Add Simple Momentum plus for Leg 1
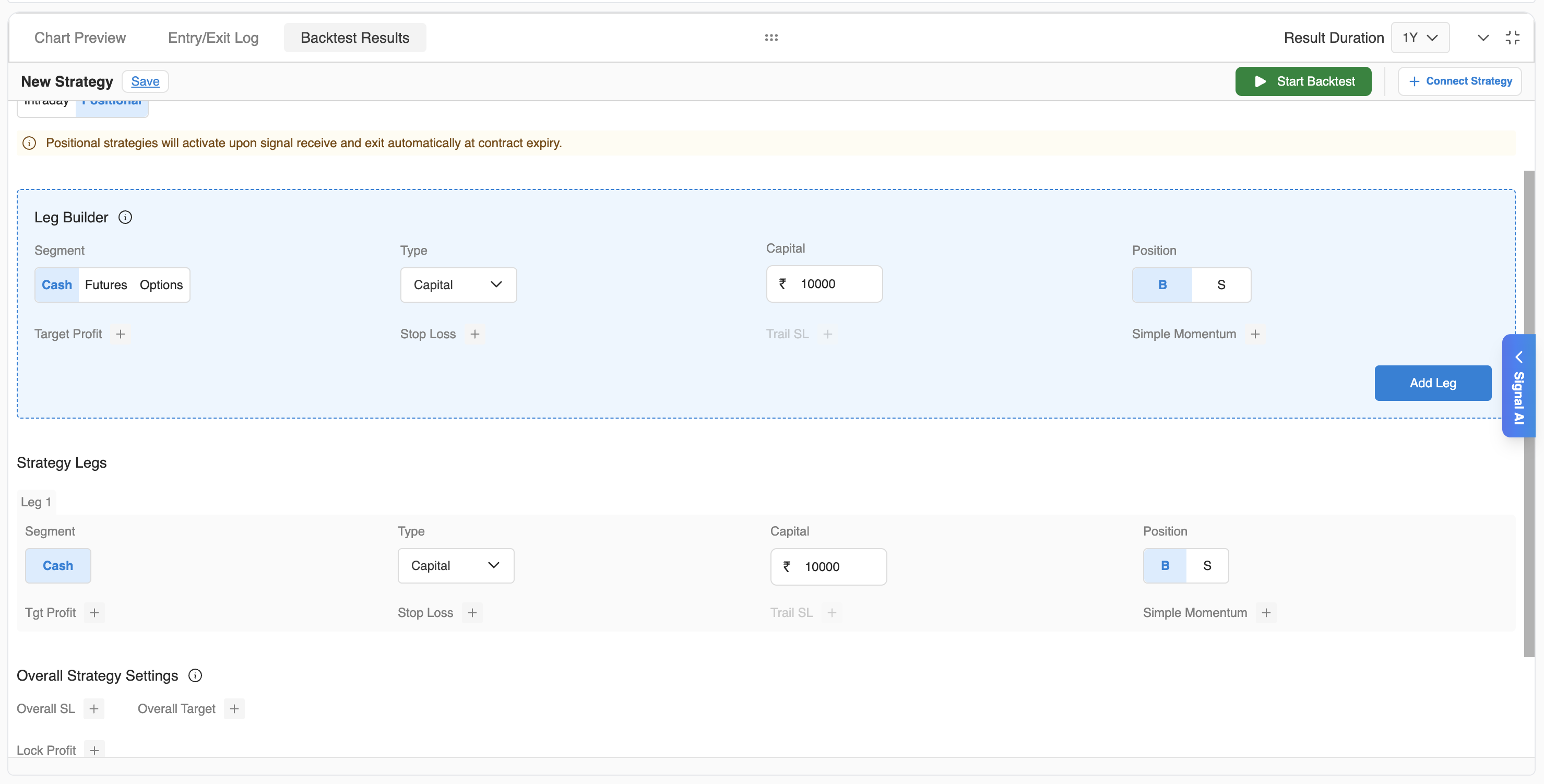This screenshot has height=784, width=1544. click(x=1266, y=613)
